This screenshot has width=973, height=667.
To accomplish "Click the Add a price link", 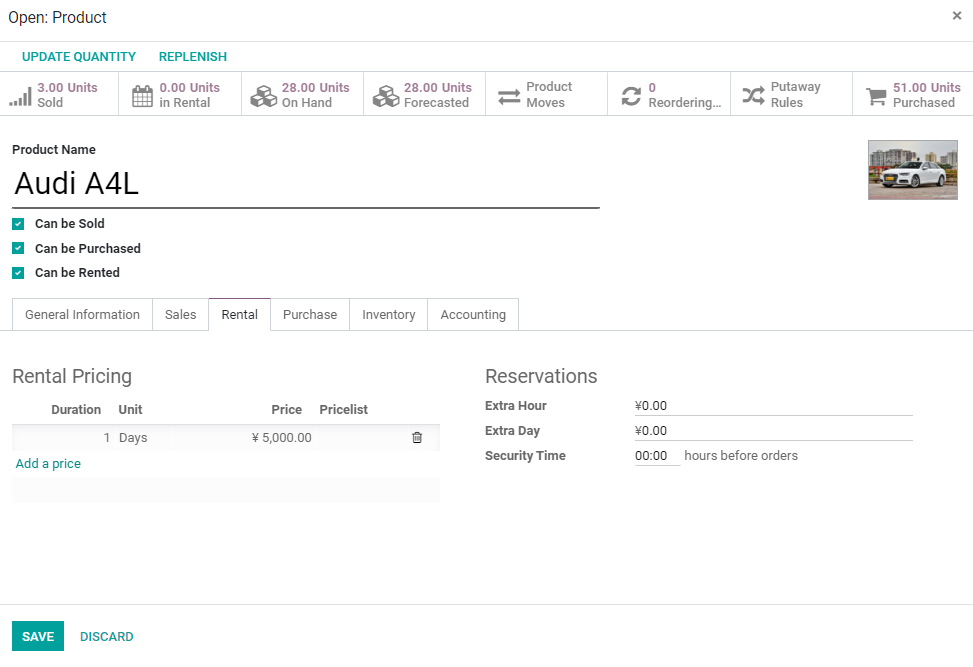I will coord(48,463).
